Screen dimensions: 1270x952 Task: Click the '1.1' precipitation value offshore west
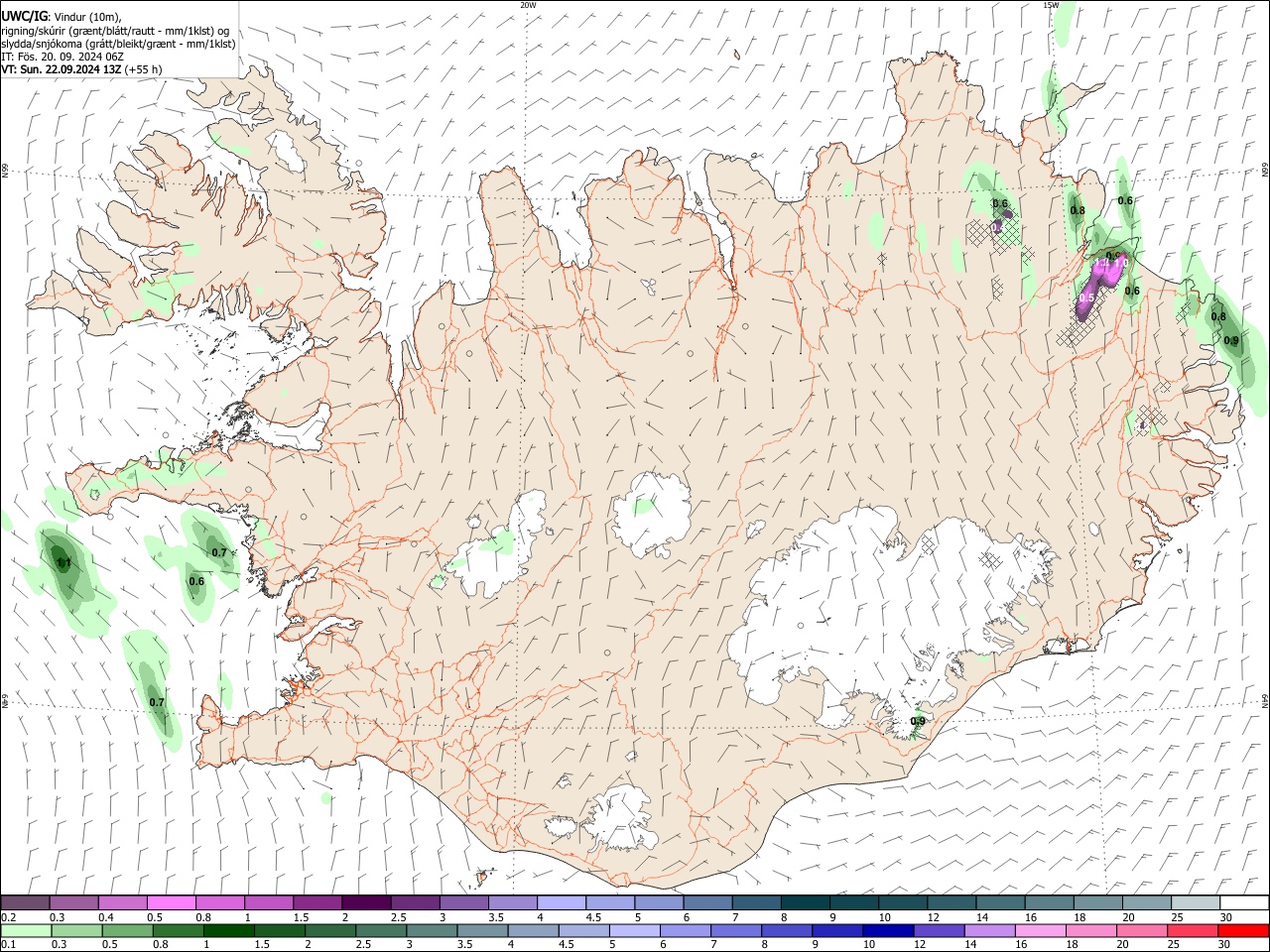click(63, 563)
